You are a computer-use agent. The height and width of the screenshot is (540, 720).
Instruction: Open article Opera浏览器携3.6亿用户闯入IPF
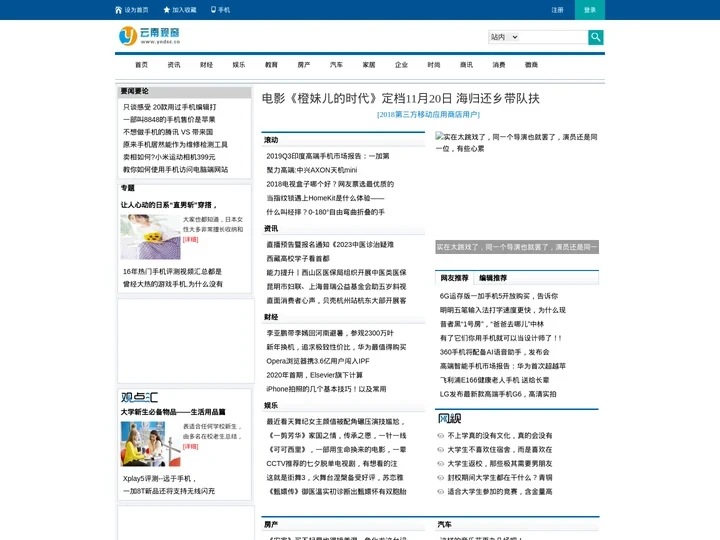click(318, 361)
